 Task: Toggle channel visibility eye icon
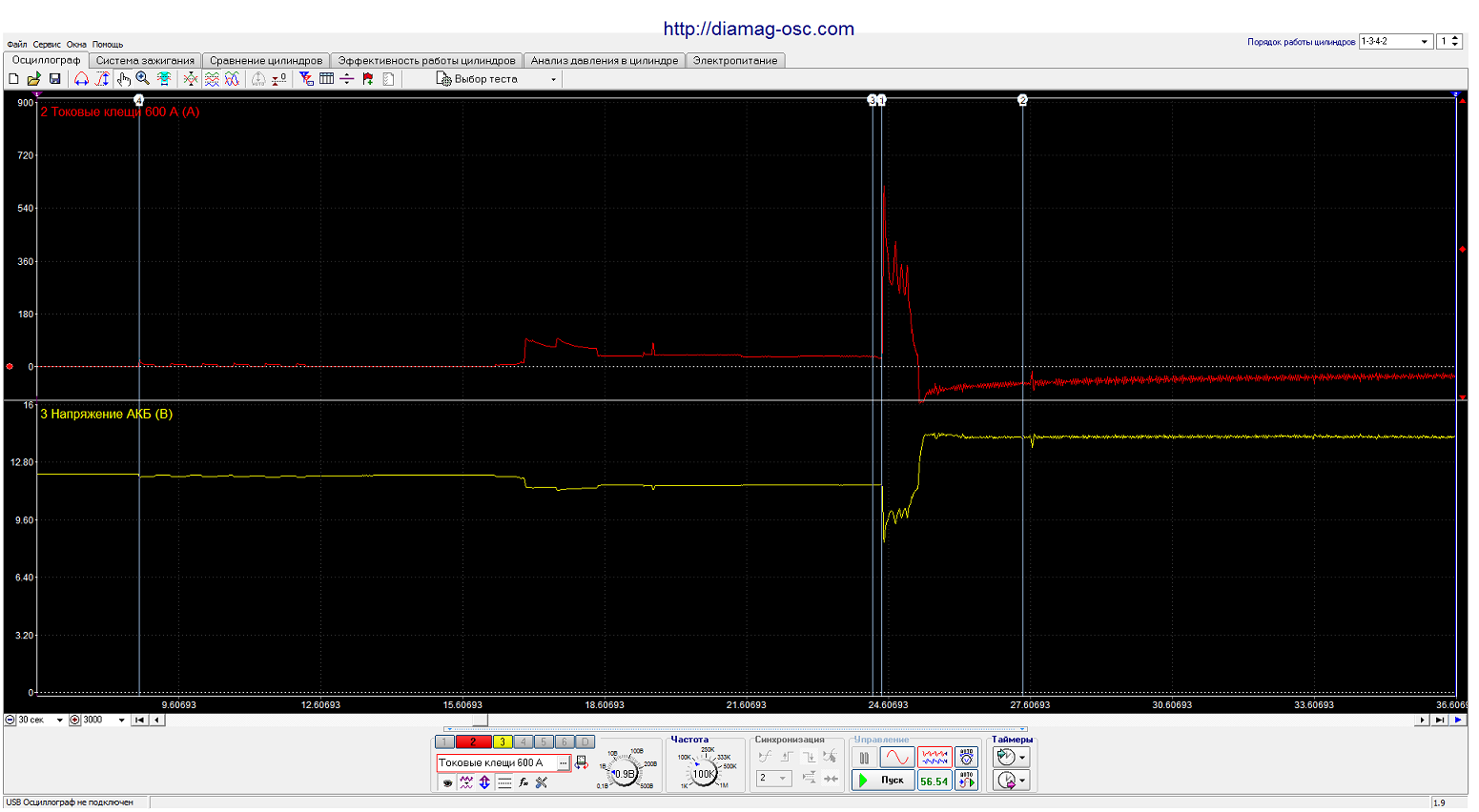point(447,782)
